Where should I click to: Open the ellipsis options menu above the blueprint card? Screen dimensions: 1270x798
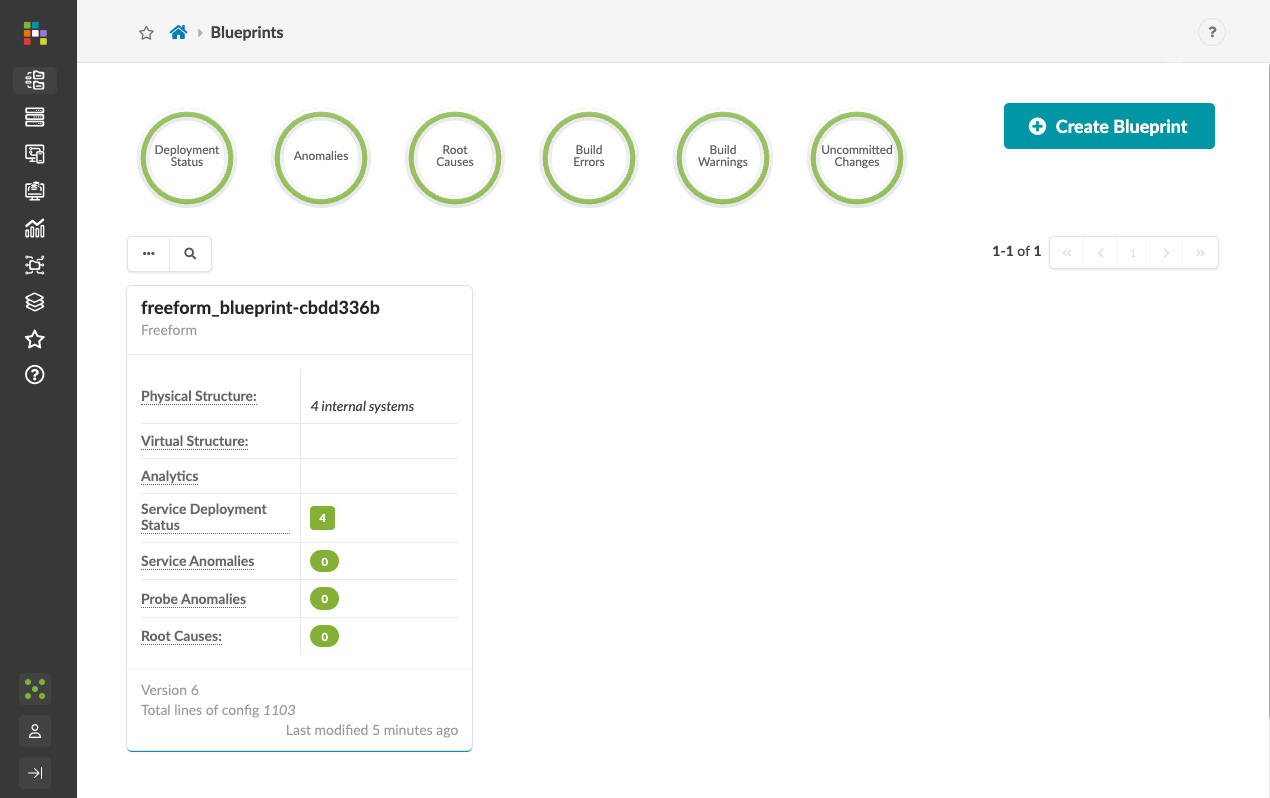tap(148, 254)
